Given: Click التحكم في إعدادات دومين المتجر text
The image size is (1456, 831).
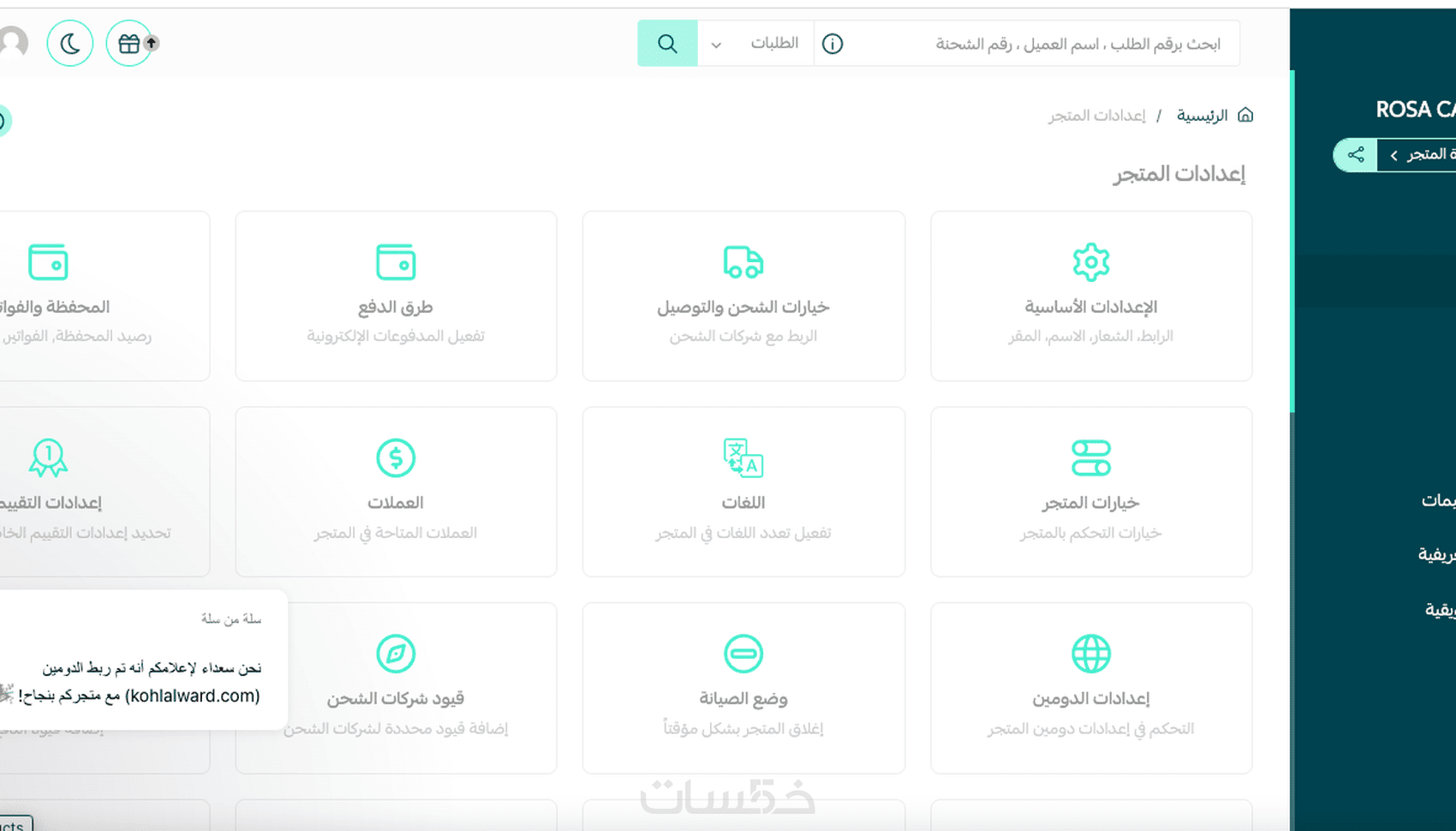Looking at the screenshot, I should 1091,729.
